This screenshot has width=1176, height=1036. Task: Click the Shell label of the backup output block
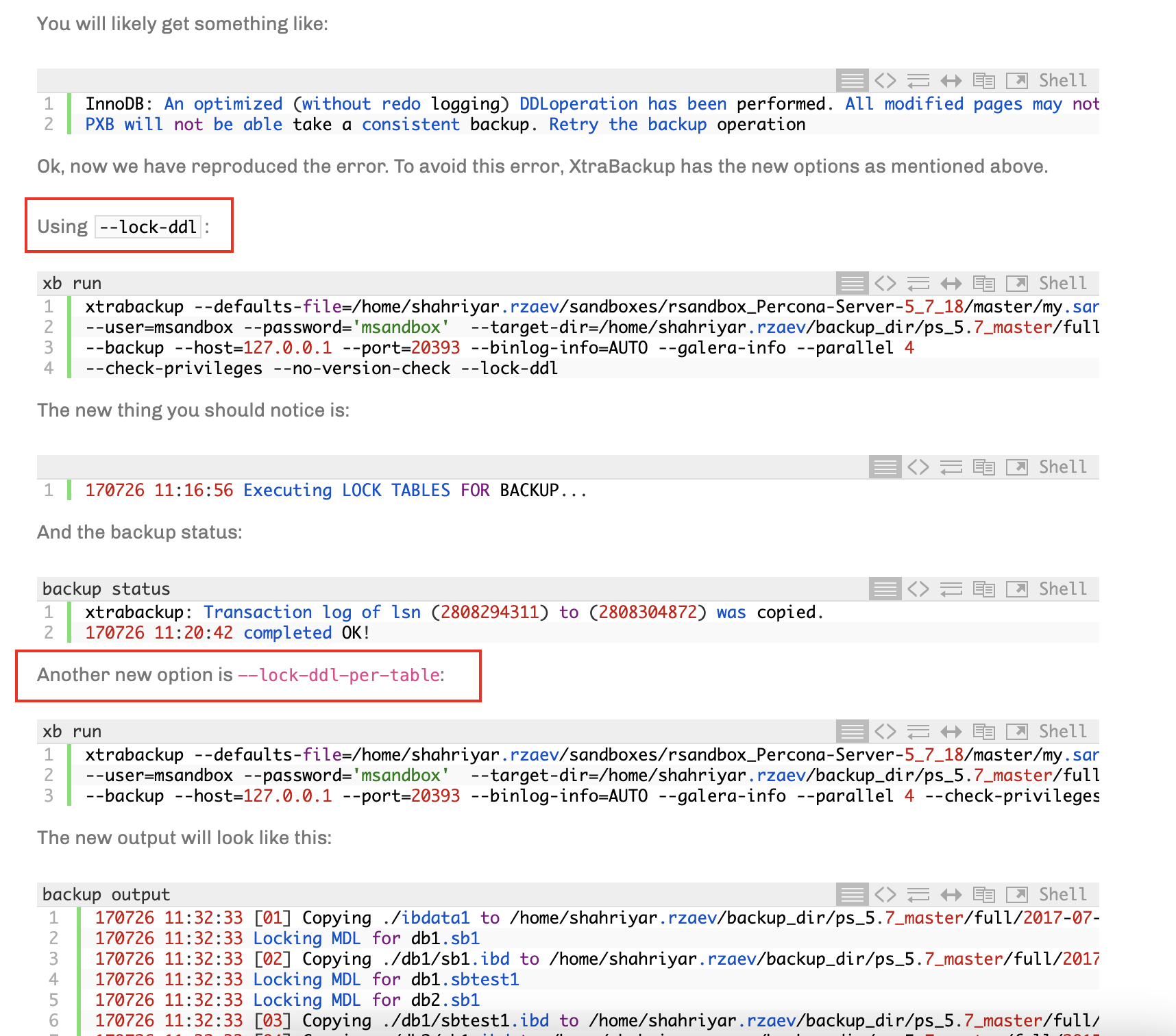click(x=1063, y=895)
